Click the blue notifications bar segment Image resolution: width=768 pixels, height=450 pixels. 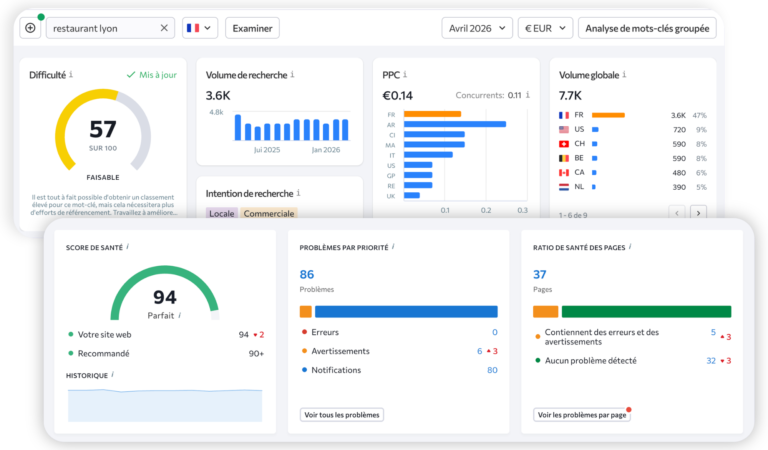point(406,311)
